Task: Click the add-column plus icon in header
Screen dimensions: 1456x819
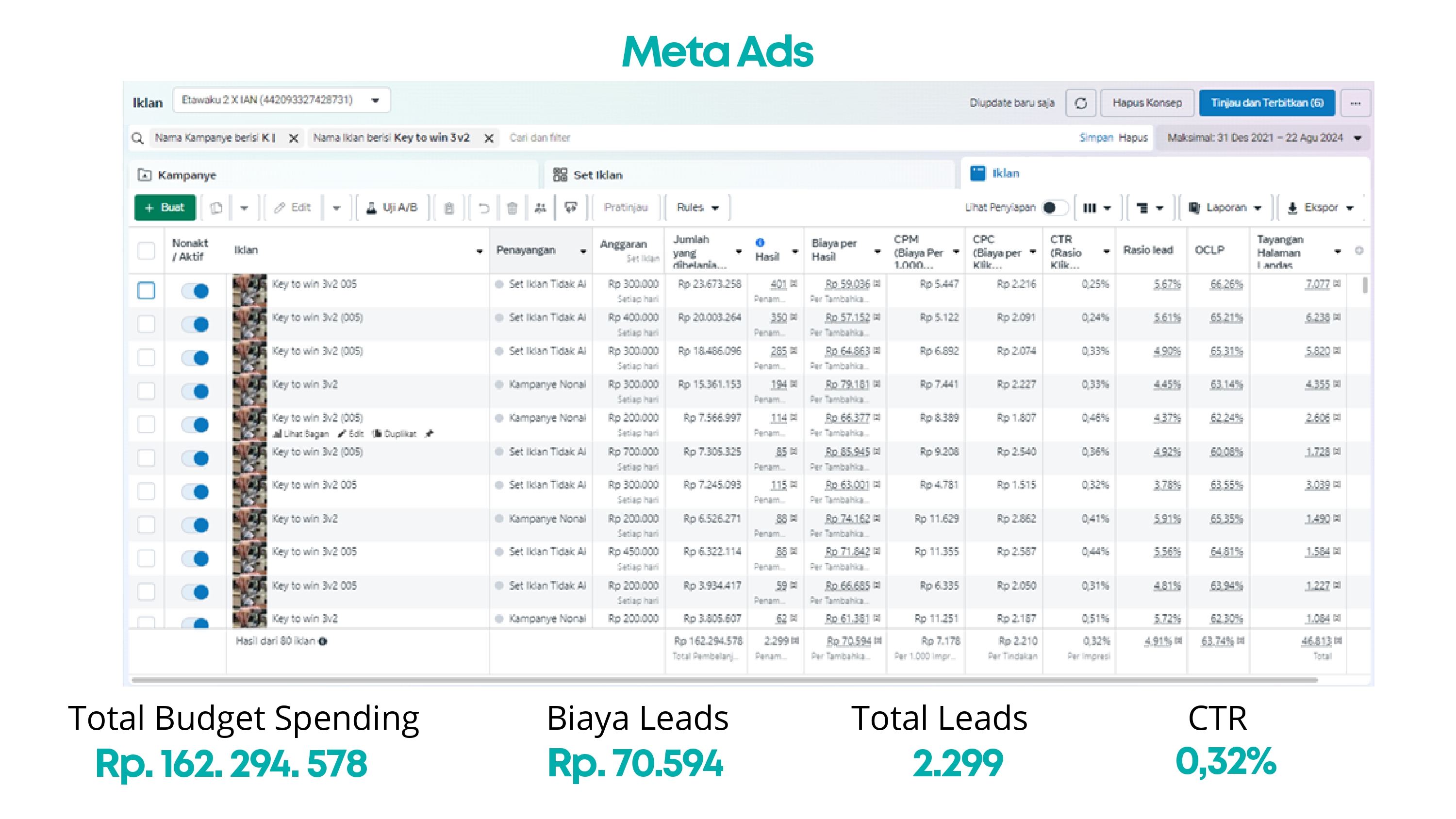Action: pos(1359,250)
